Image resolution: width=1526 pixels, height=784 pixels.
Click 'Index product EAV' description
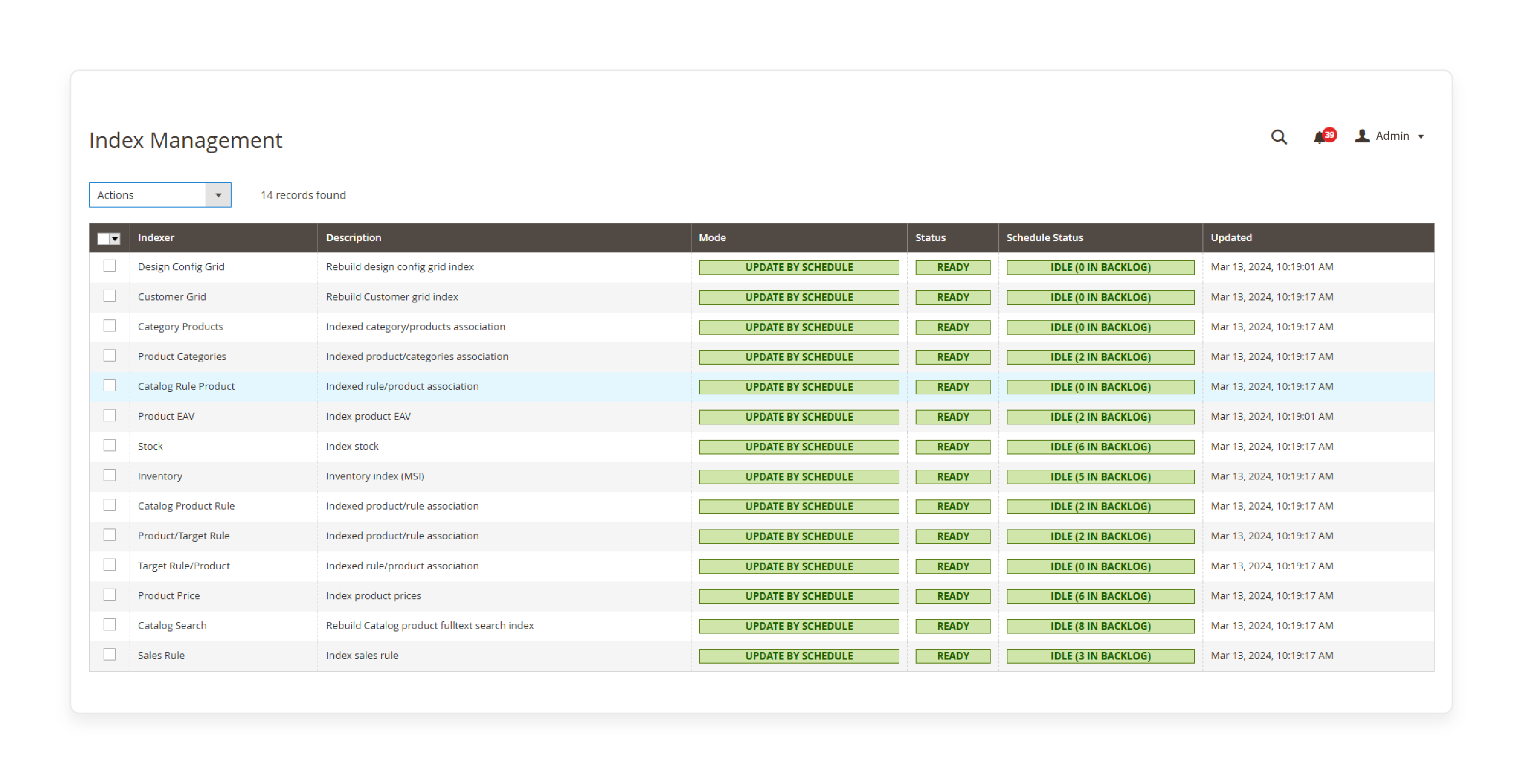click(x=368, y=416)
